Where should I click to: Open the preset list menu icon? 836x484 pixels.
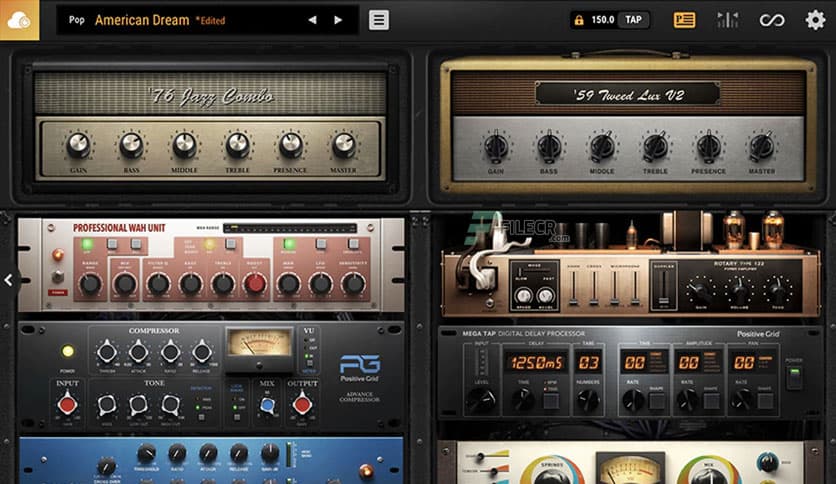coord(379,20)
